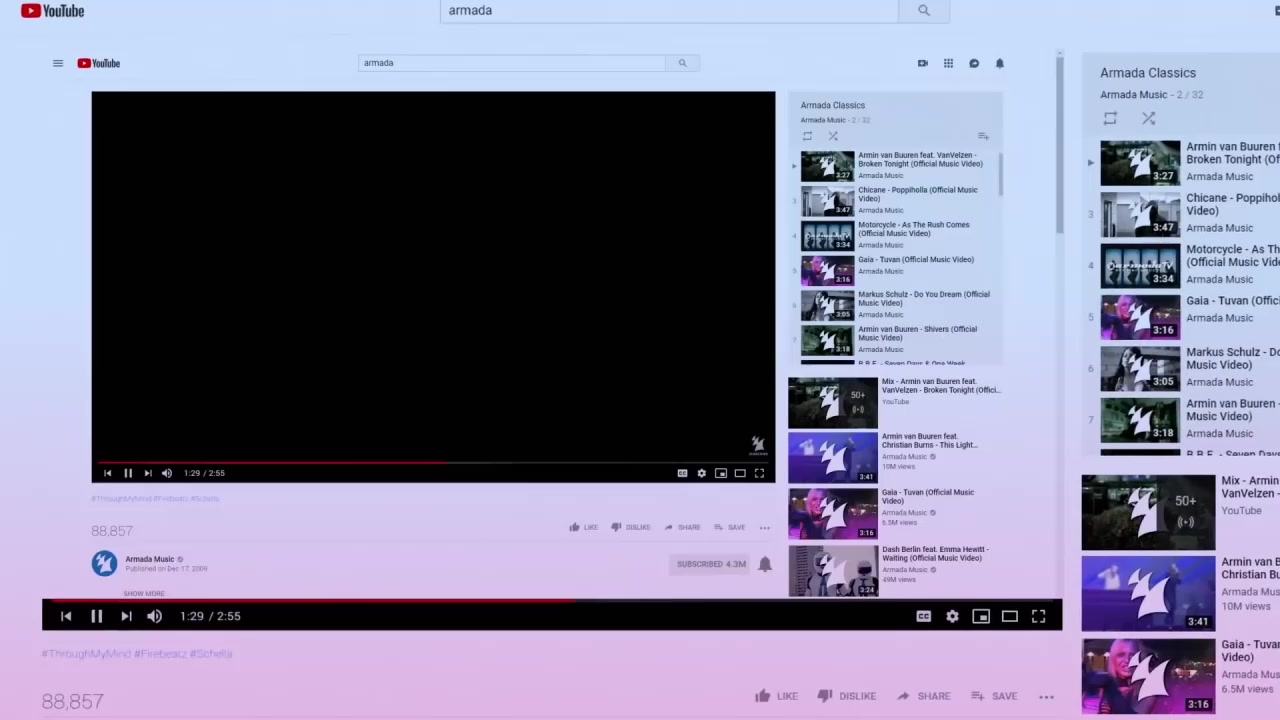
Task: Click the enlarged LIKE button
Action: pyautogui.click(x=776, y=696)
